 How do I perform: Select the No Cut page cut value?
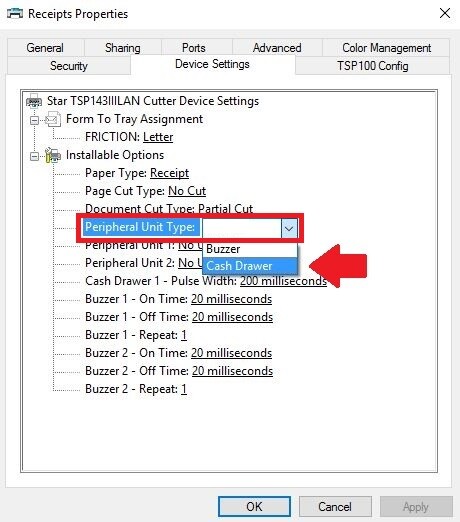187,191
